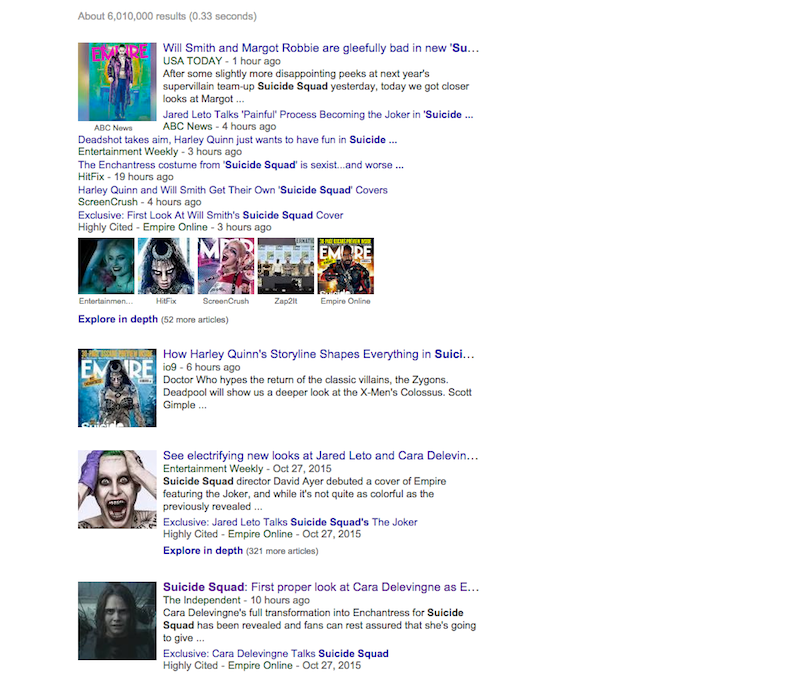Click 'The Independent - 10 hours ago' source line
The image size is (800, 676).
(x=237, y=600)
